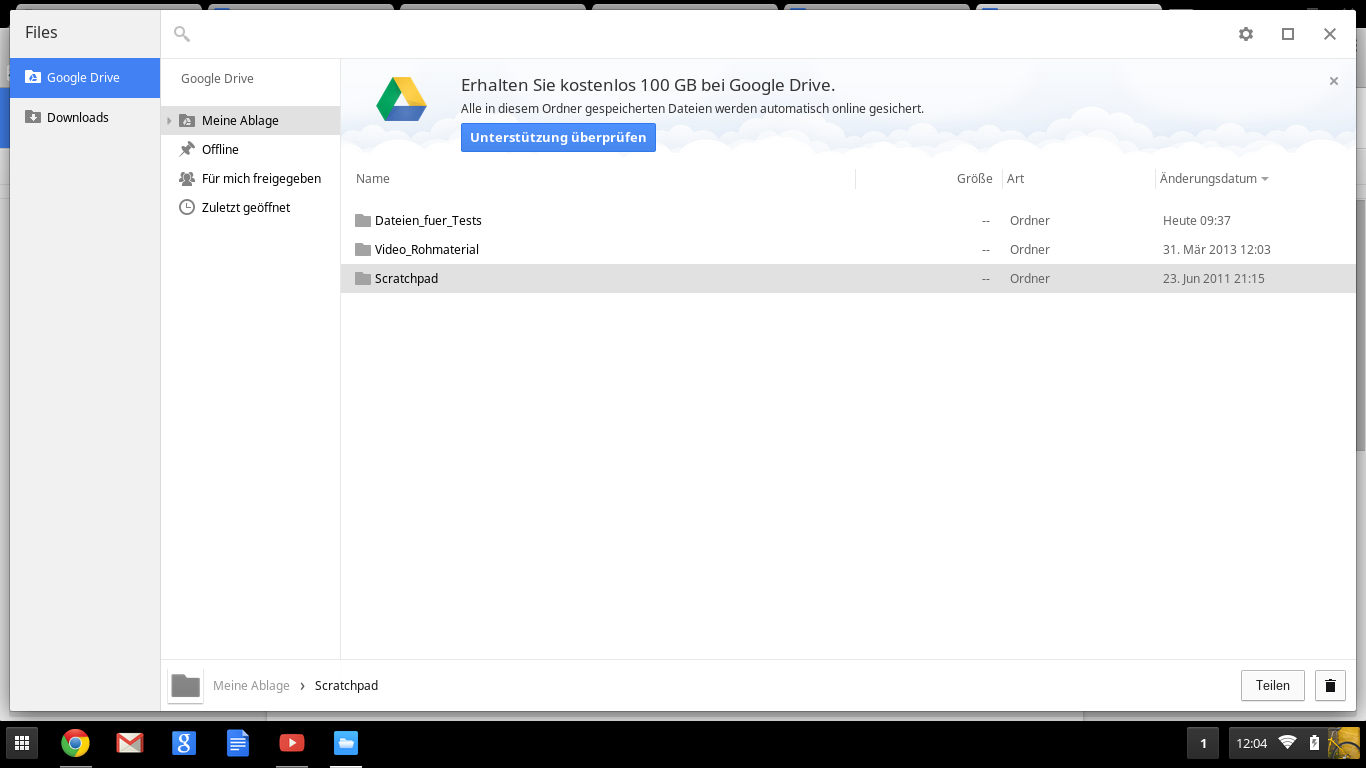Open the Änderungsdatum sort arrow
The height and width of the screenshot is (768, 1366).
click(1265, 179)
